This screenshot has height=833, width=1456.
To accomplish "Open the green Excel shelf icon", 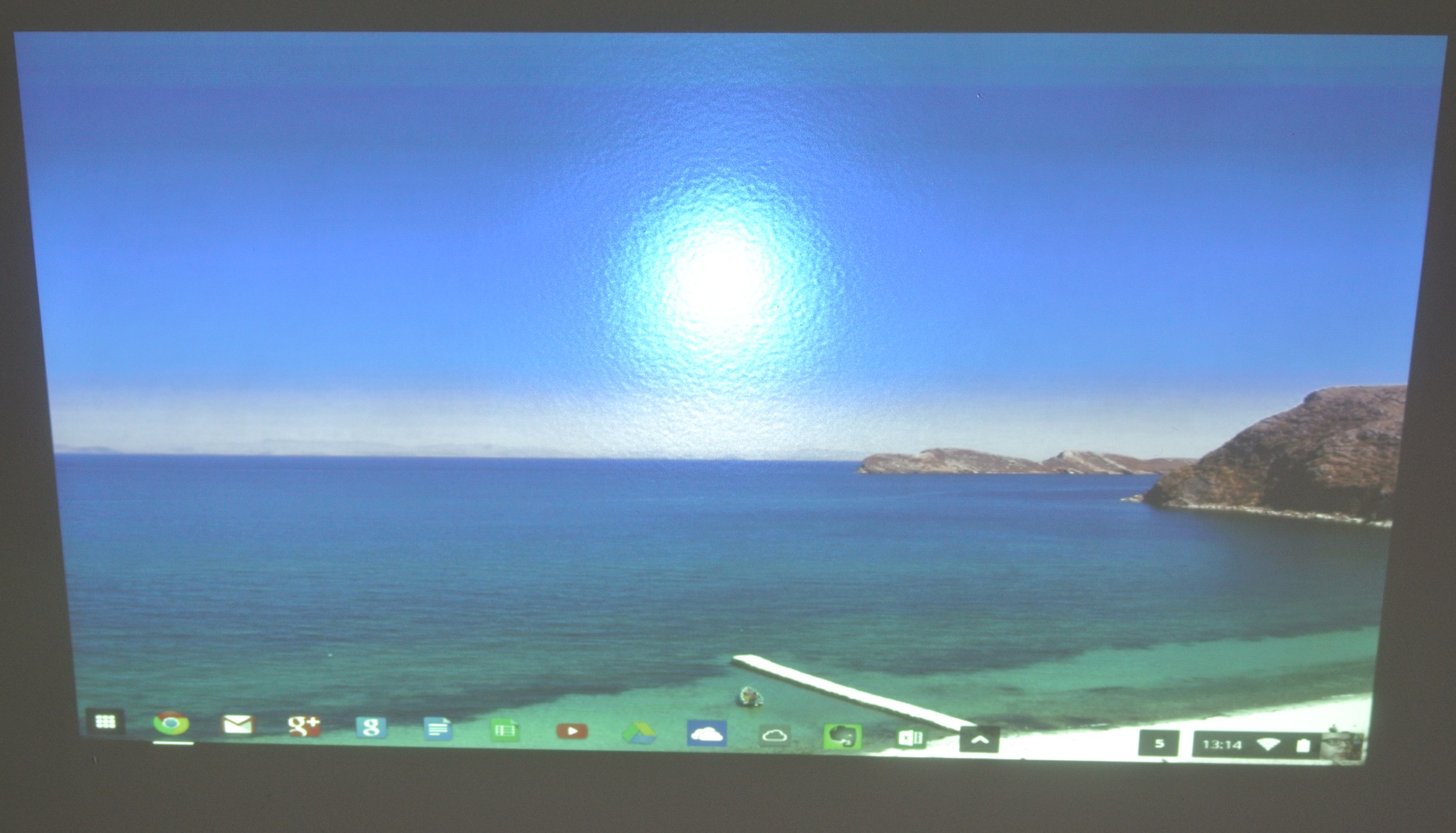I will point(911,738).
